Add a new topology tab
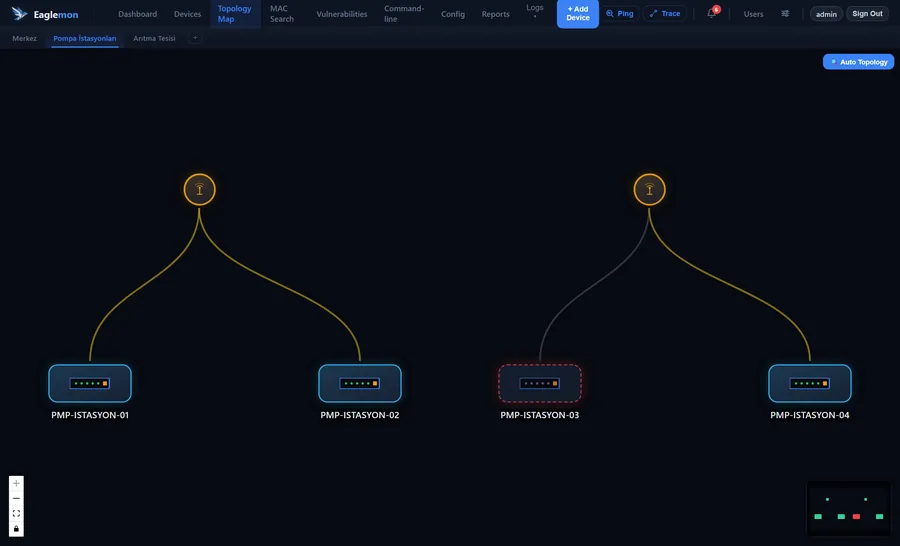Viewport: 900px width, 546px height. [195, 38]
